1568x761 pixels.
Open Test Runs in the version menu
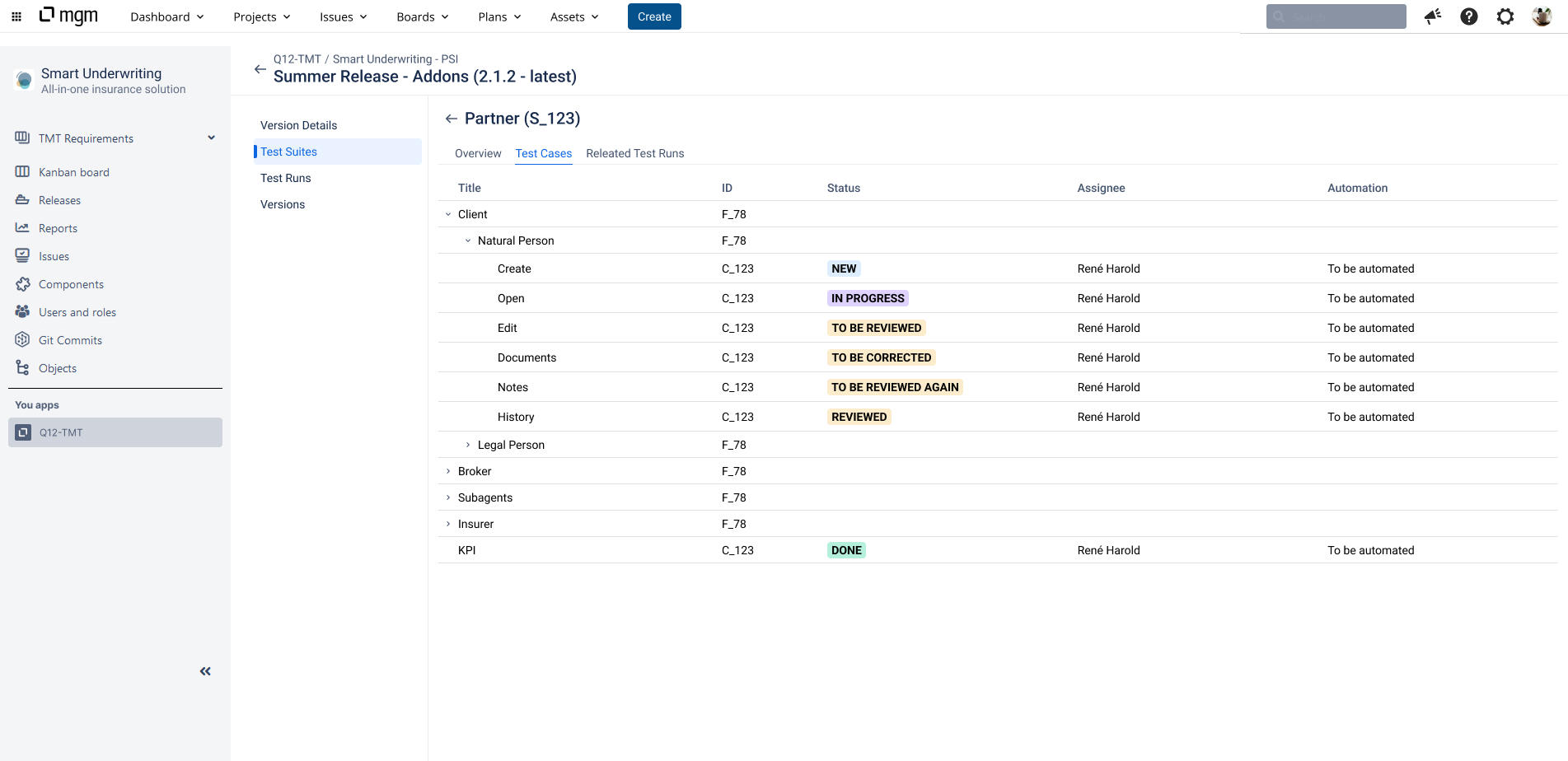pyautogui.click(x=286, y=178)
